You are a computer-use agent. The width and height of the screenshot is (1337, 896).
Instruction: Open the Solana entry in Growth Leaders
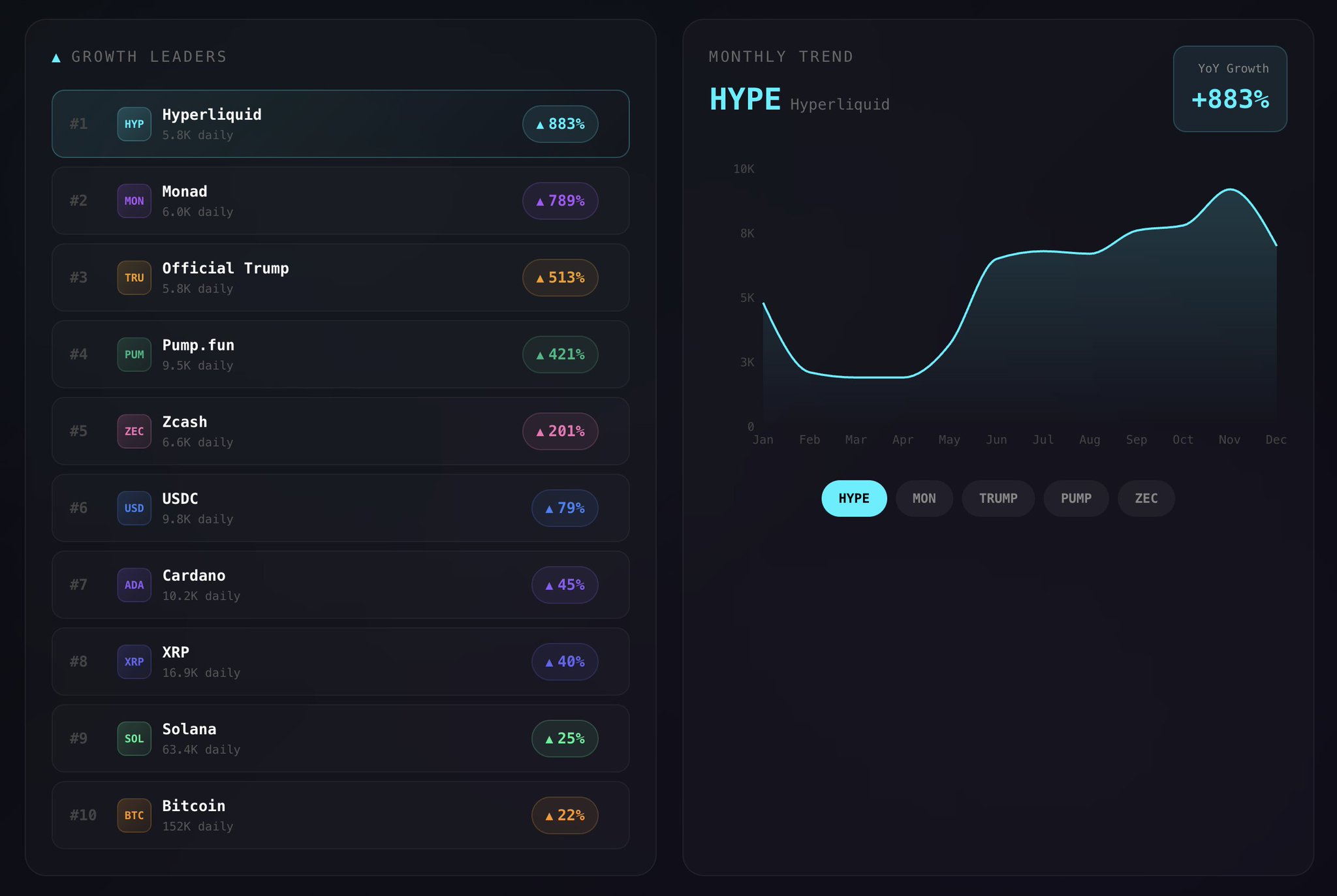tap(339, 738)
